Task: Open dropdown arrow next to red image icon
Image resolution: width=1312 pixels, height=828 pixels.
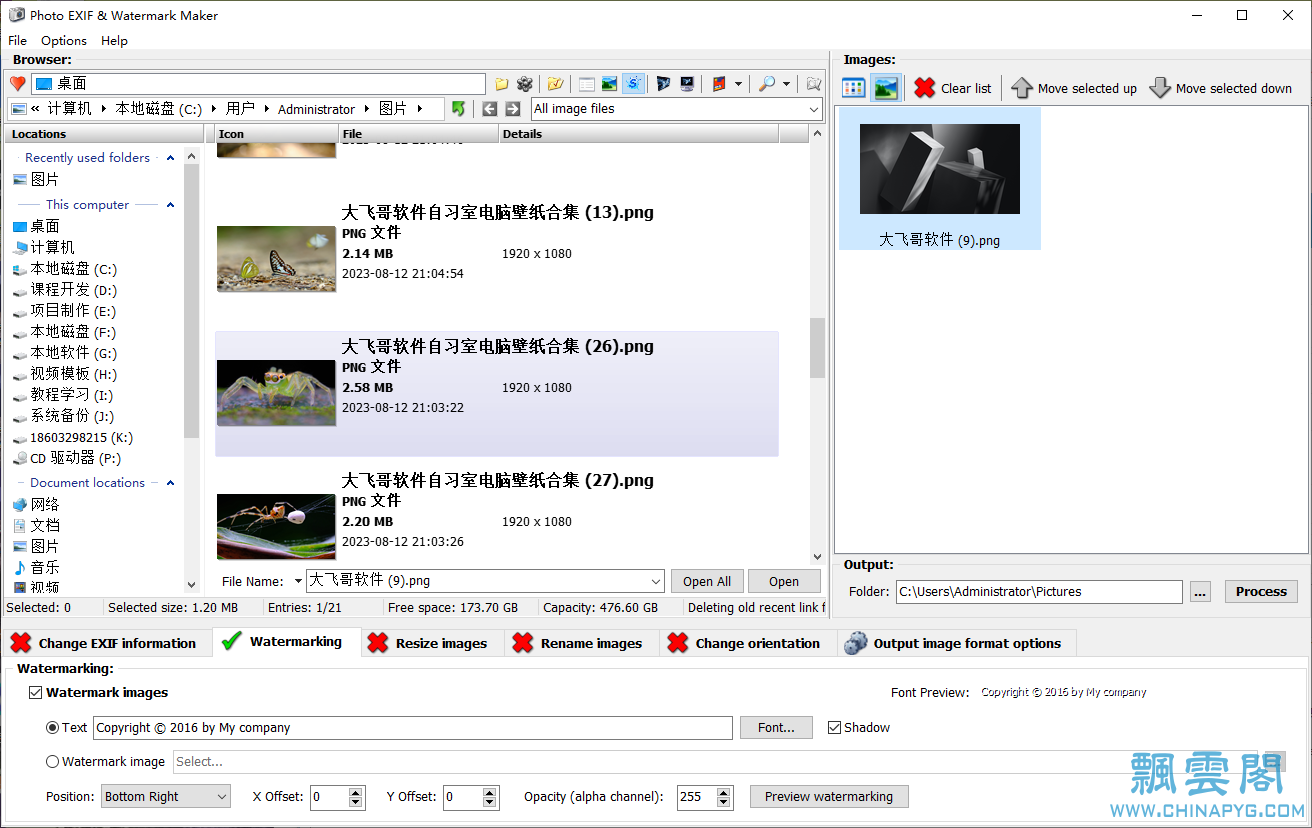Action: [x=738, y=84]
